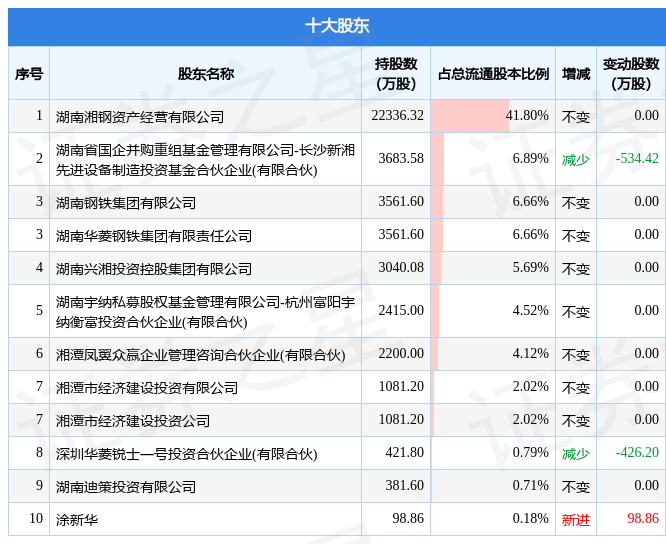
Task: Click shareholder 湖南迪策投资有限公司
Action: [126, 487]
